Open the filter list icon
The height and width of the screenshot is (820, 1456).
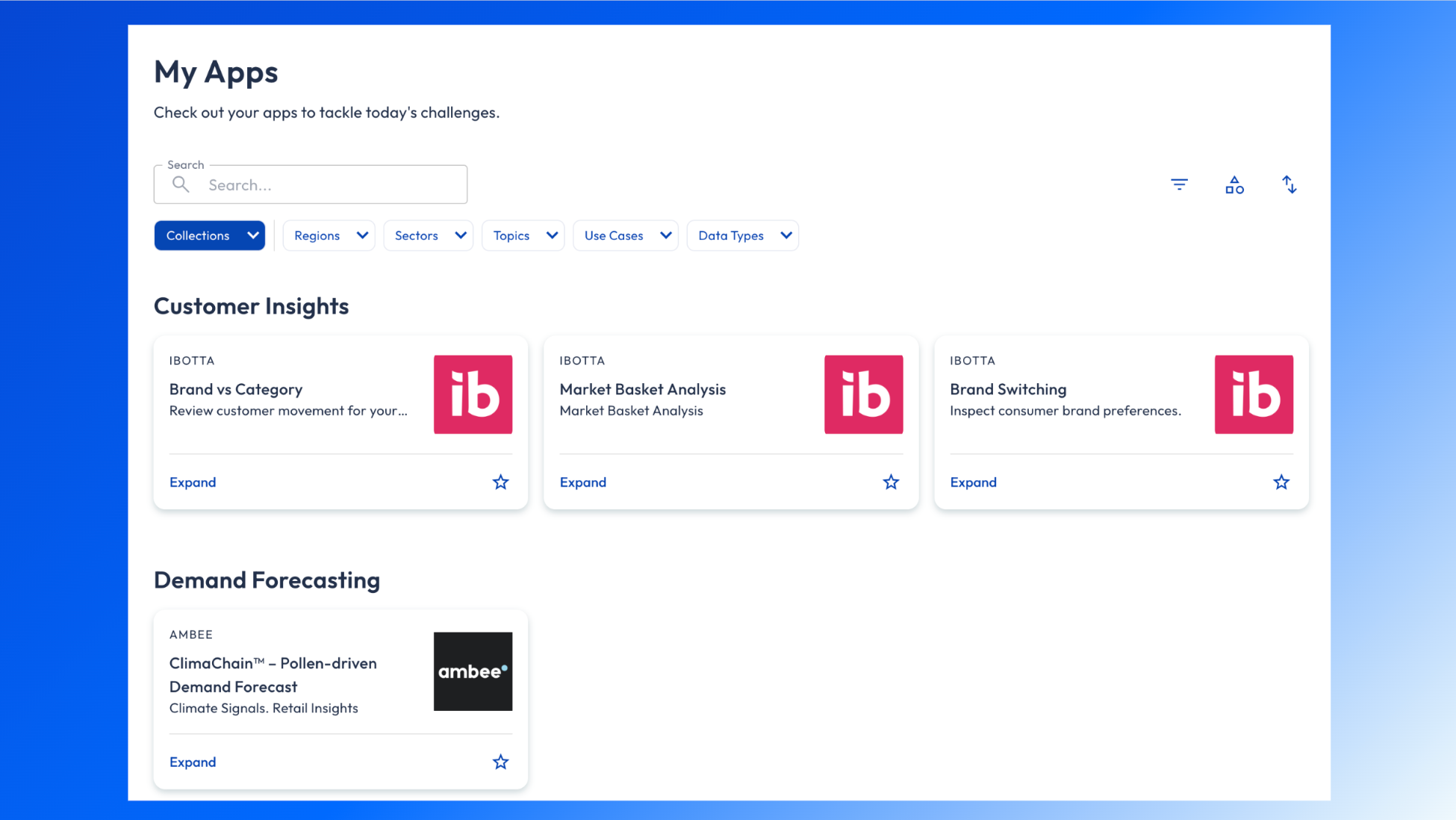click(1179, 184)
